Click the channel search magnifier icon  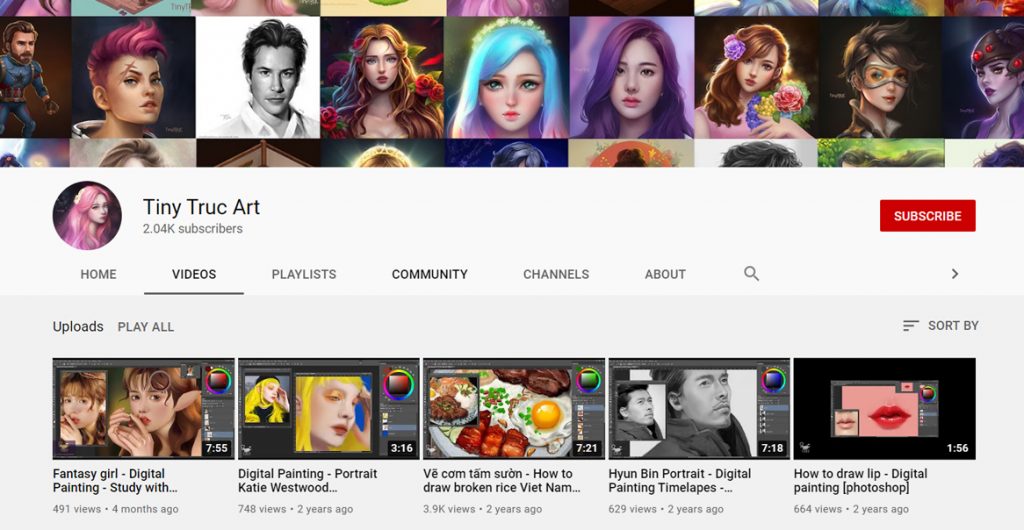coord(751,274)
